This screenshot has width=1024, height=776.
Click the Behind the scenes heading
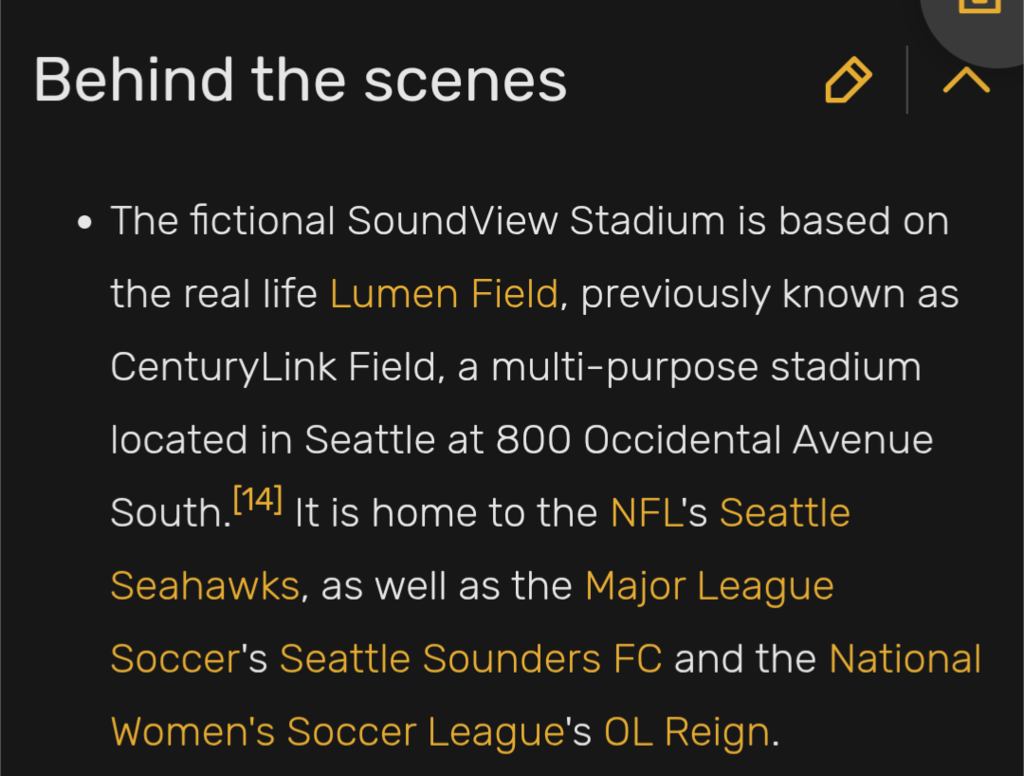tap(300, 80)
